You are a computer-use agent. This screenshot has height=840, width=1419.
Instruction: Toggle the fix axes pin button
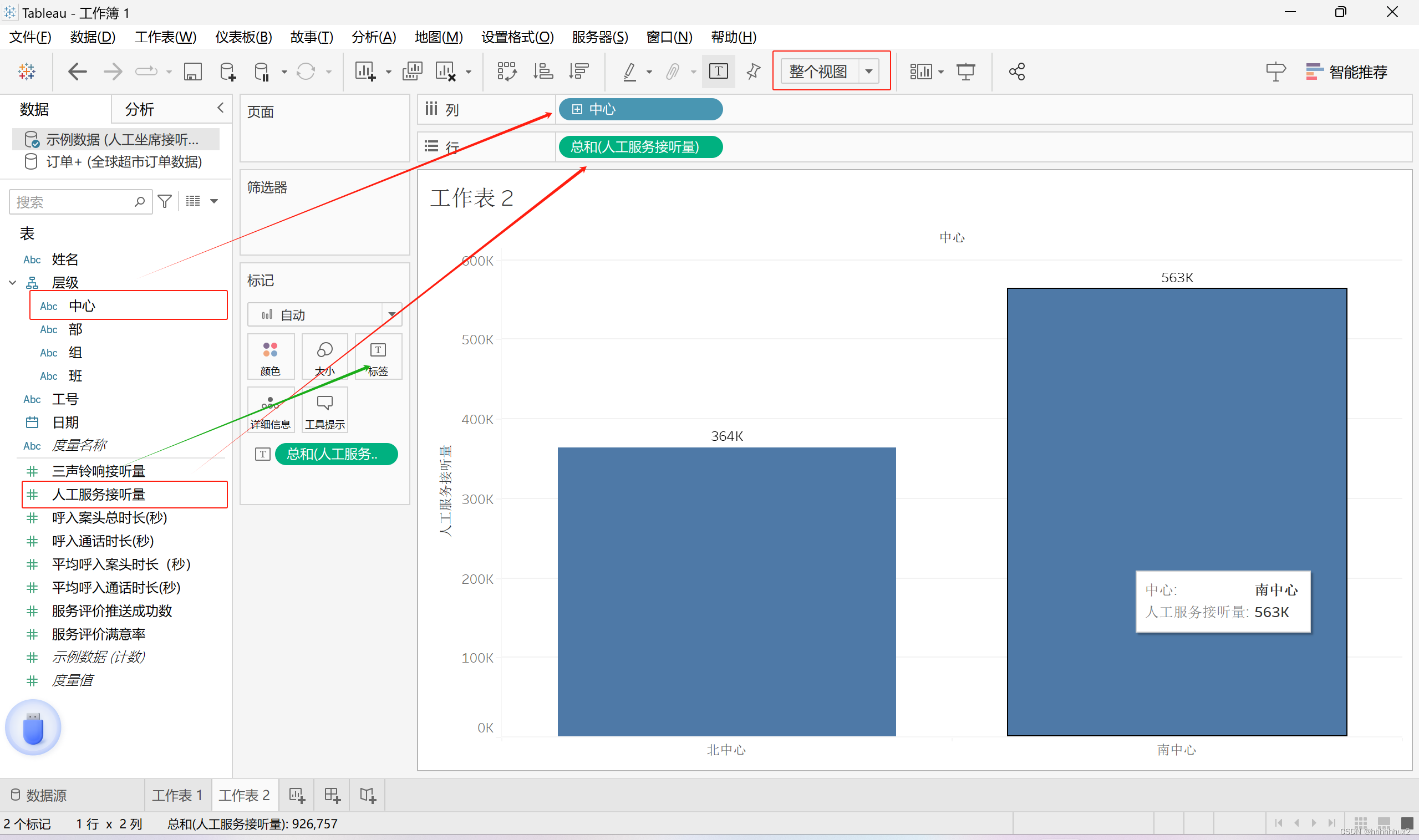754,72
